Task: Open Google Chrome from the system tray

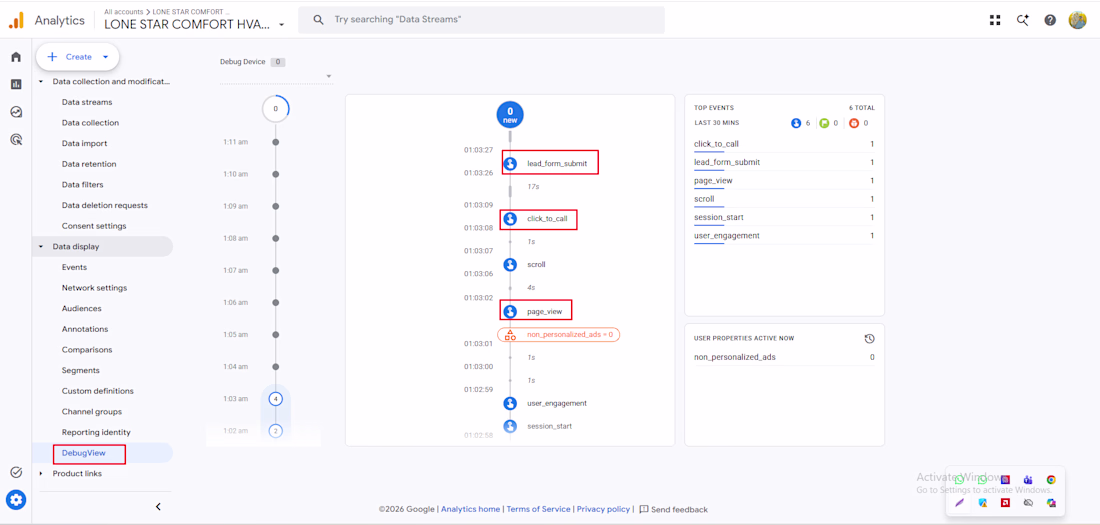Action: 1051,479
